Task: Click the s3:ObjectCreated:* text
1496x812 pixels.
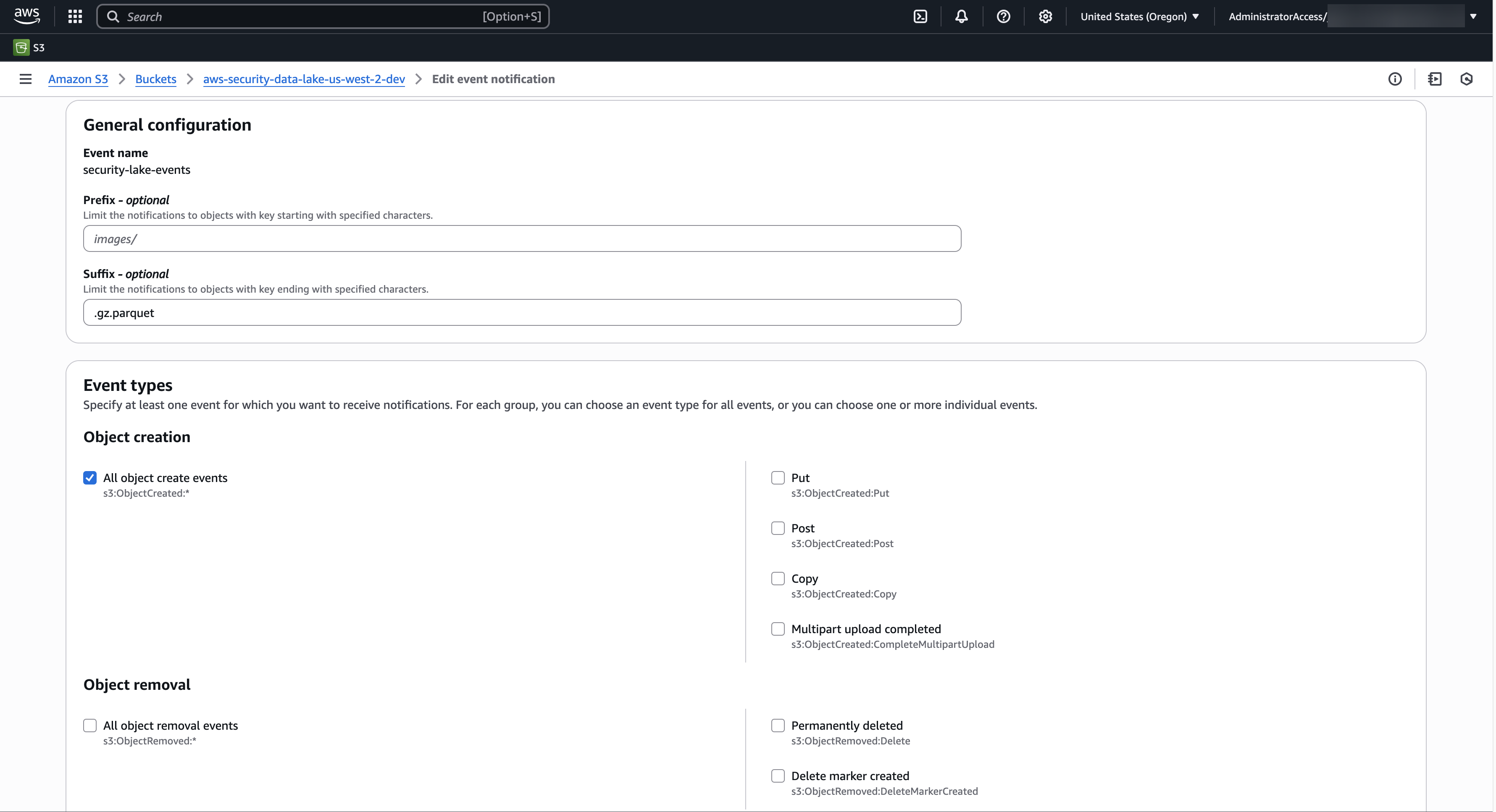Action: point(146,493)
